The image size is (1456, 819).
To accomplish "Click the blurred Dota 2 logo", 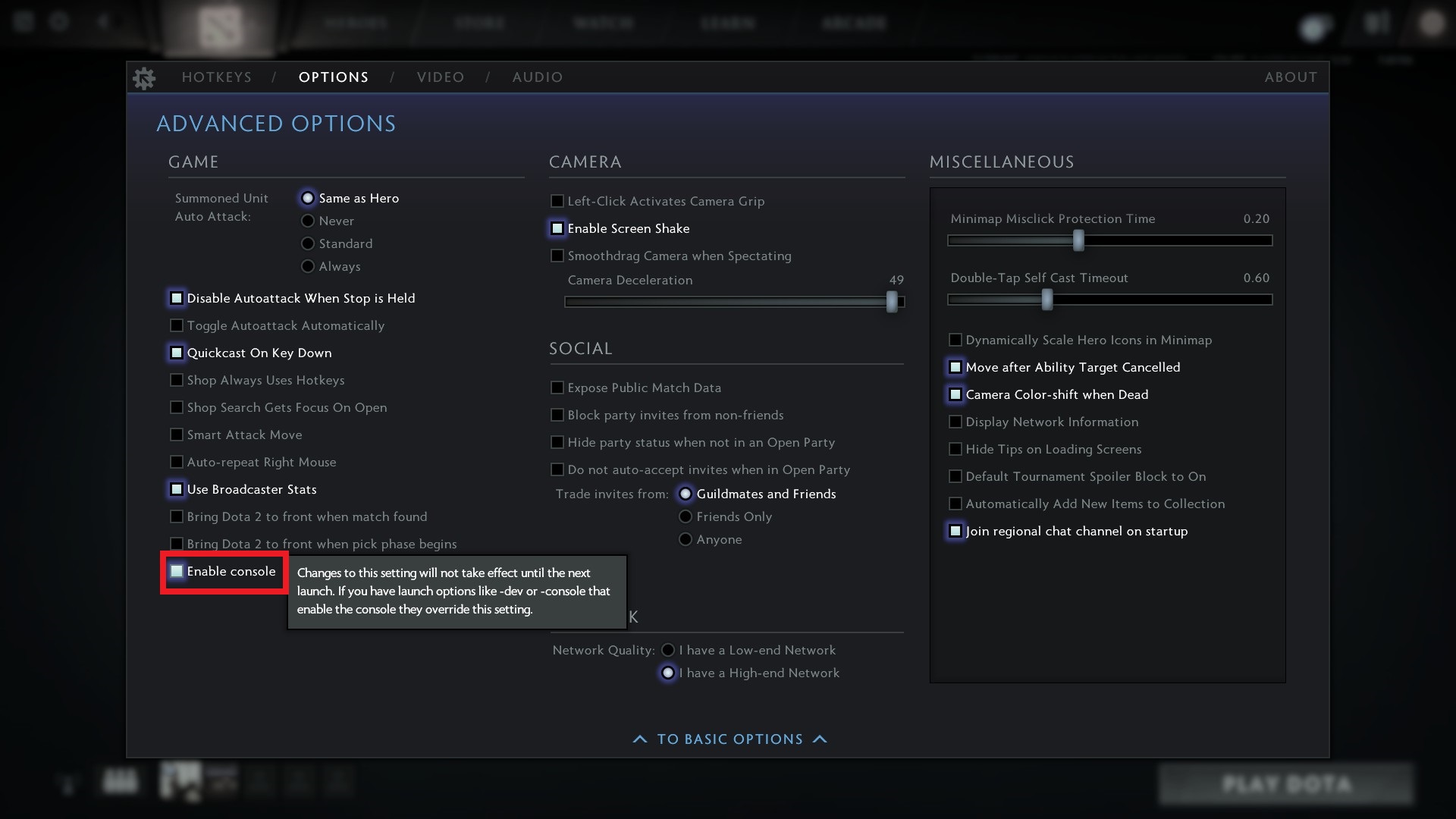I will point(220,27).
